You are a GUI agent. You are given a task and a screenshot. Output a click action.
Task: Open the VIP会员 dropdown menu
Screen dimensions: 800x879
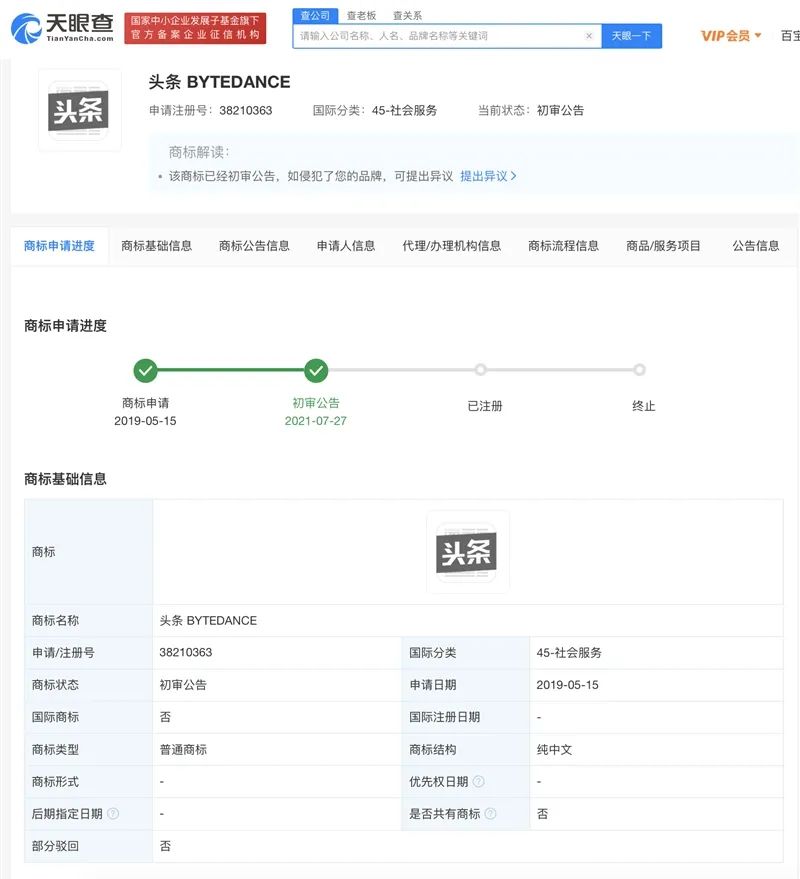point(731,36)
